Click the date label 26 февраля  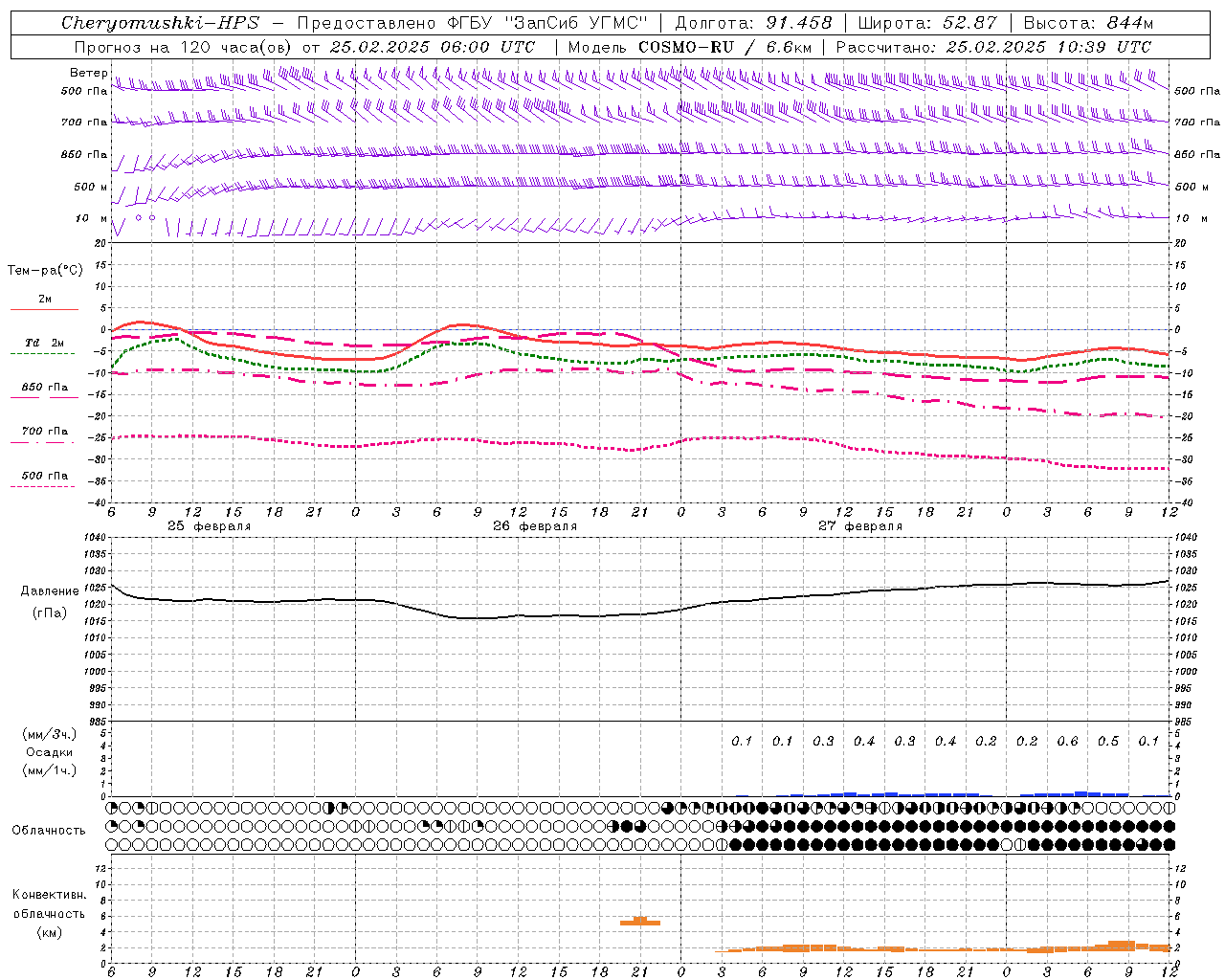coord(535,526)
